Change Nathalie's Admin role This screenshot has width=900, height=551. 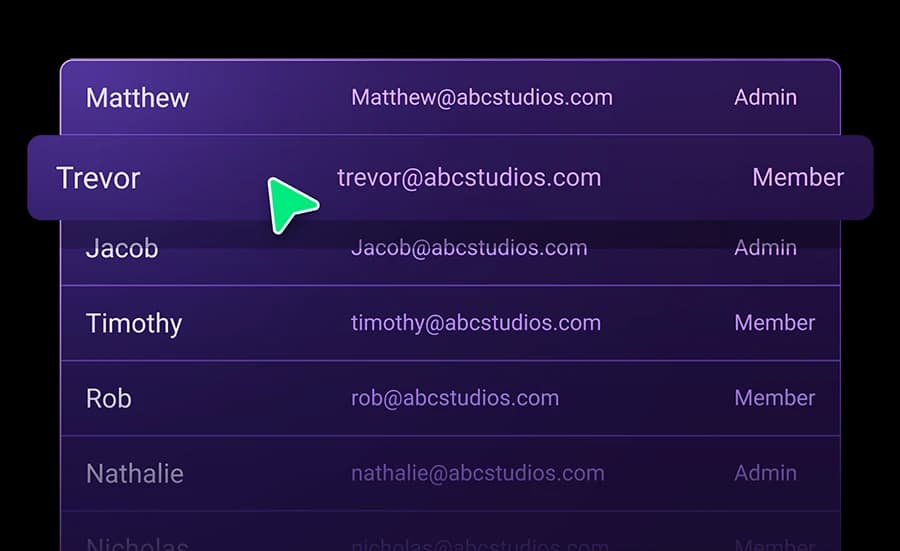coord(765,474)
